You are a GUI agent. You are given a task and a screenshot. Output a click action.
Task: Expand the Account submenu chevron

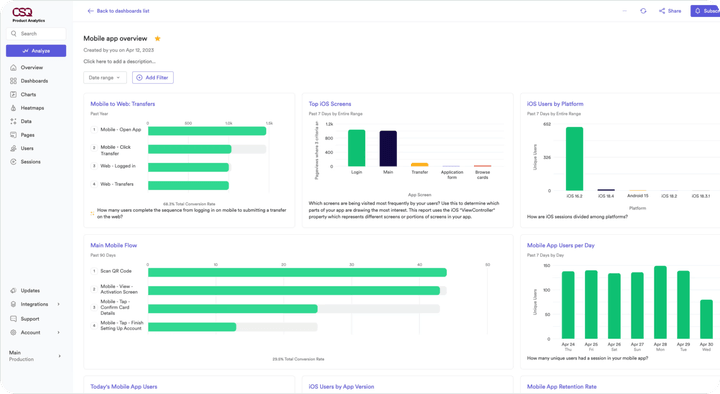[x=58, y=332]
